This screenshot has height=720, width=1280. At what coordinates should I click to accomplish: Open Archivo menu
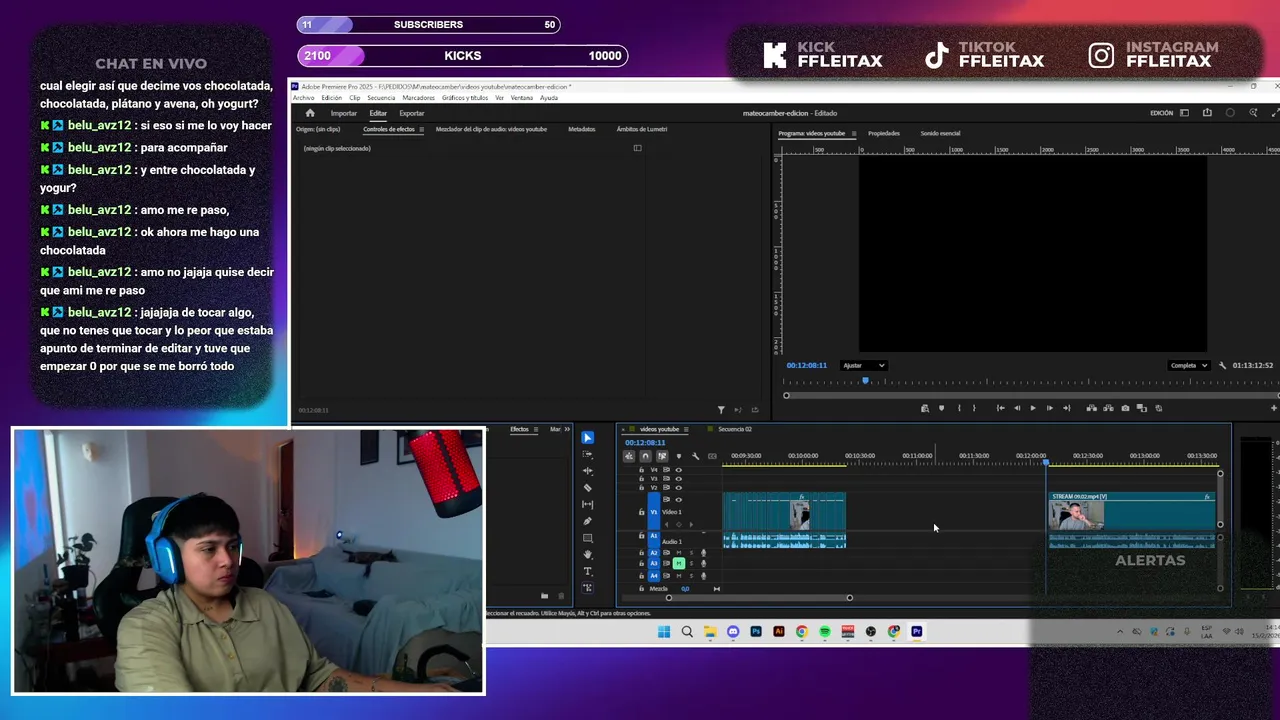(303, 98)
